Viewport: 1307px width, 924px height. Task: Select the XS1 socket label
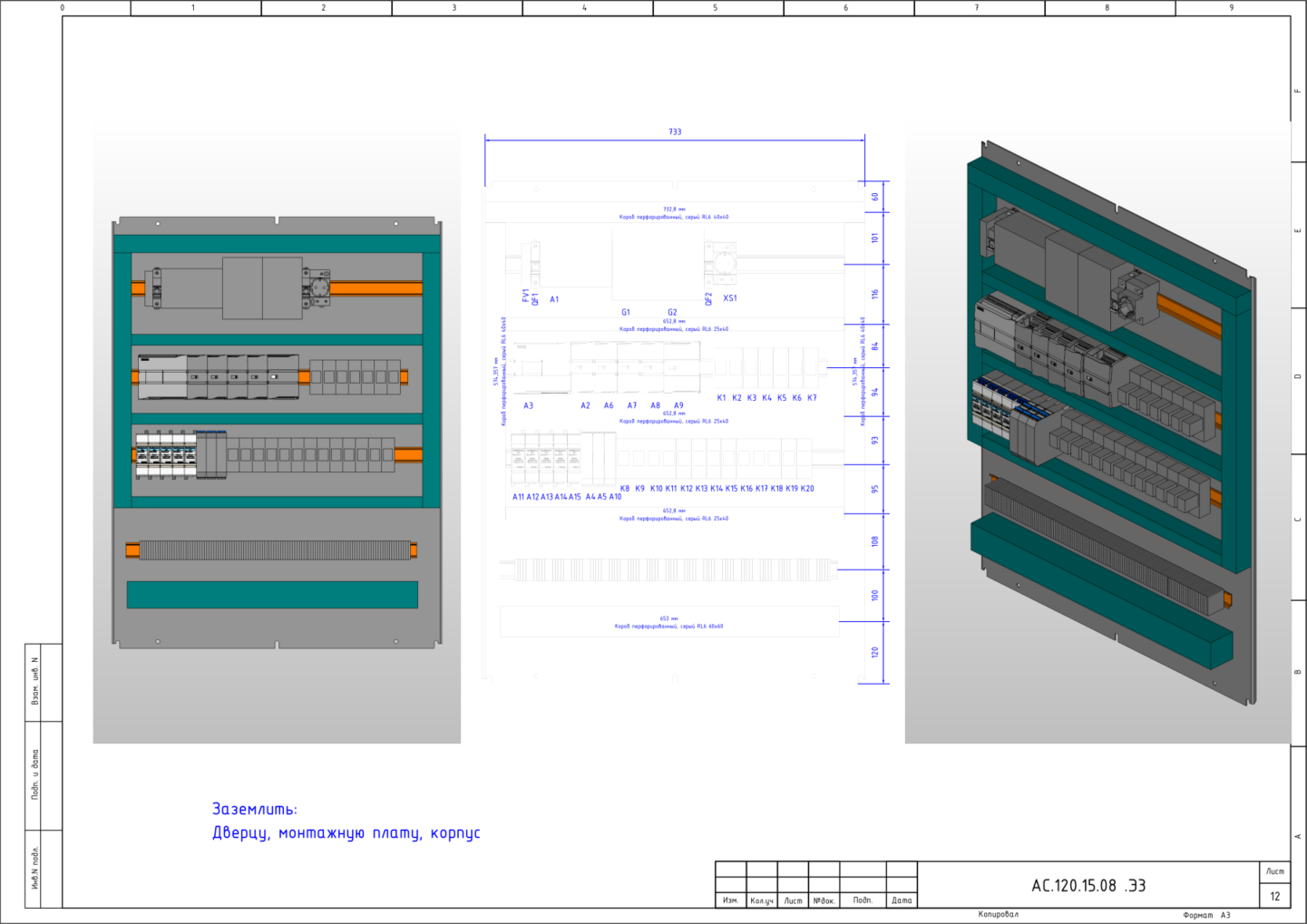(x=730, y=297)
